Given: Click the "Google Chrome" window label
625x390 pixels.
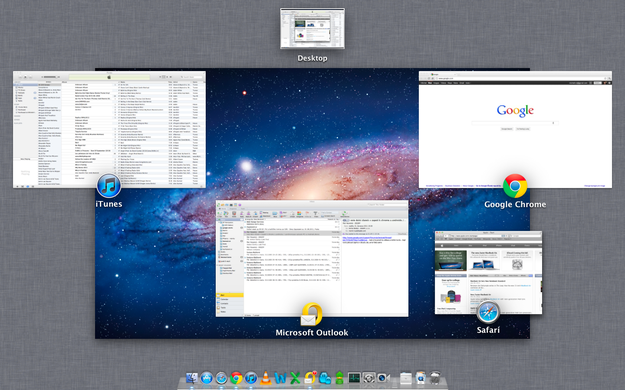Looking at the screenshot, I should pyautogui.click(x=515, y=204).
